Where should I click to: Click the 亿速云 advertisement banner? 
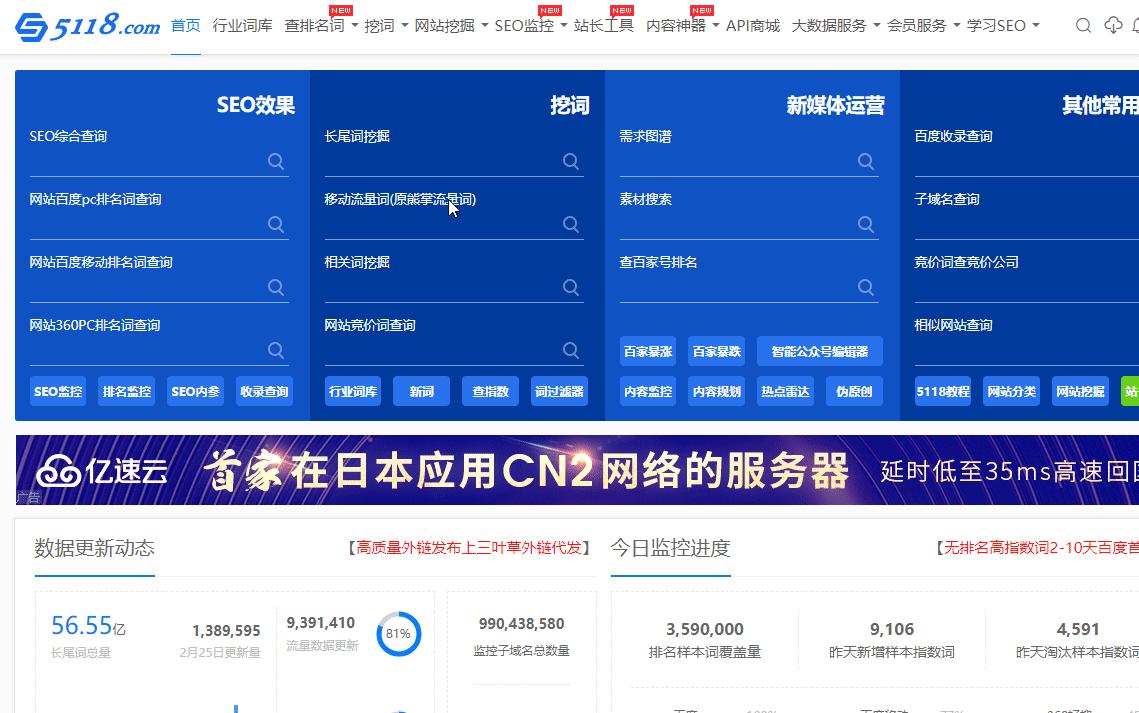[x=577, y=470]
